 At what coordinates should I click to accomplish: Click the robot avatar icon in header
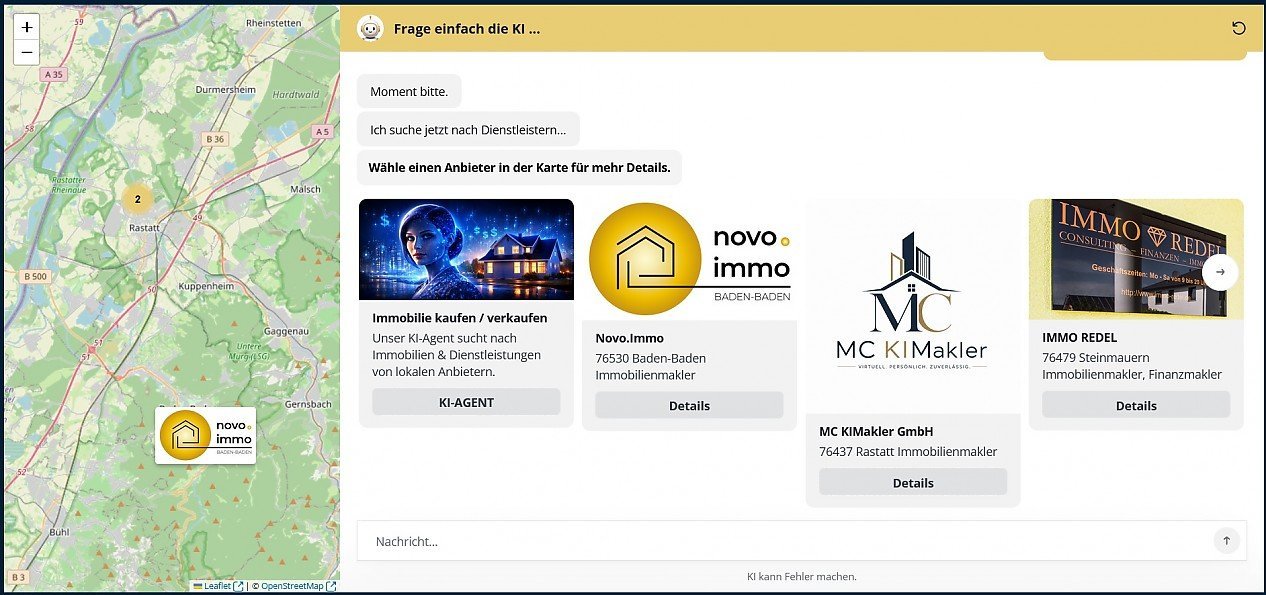tap(370, 28)
